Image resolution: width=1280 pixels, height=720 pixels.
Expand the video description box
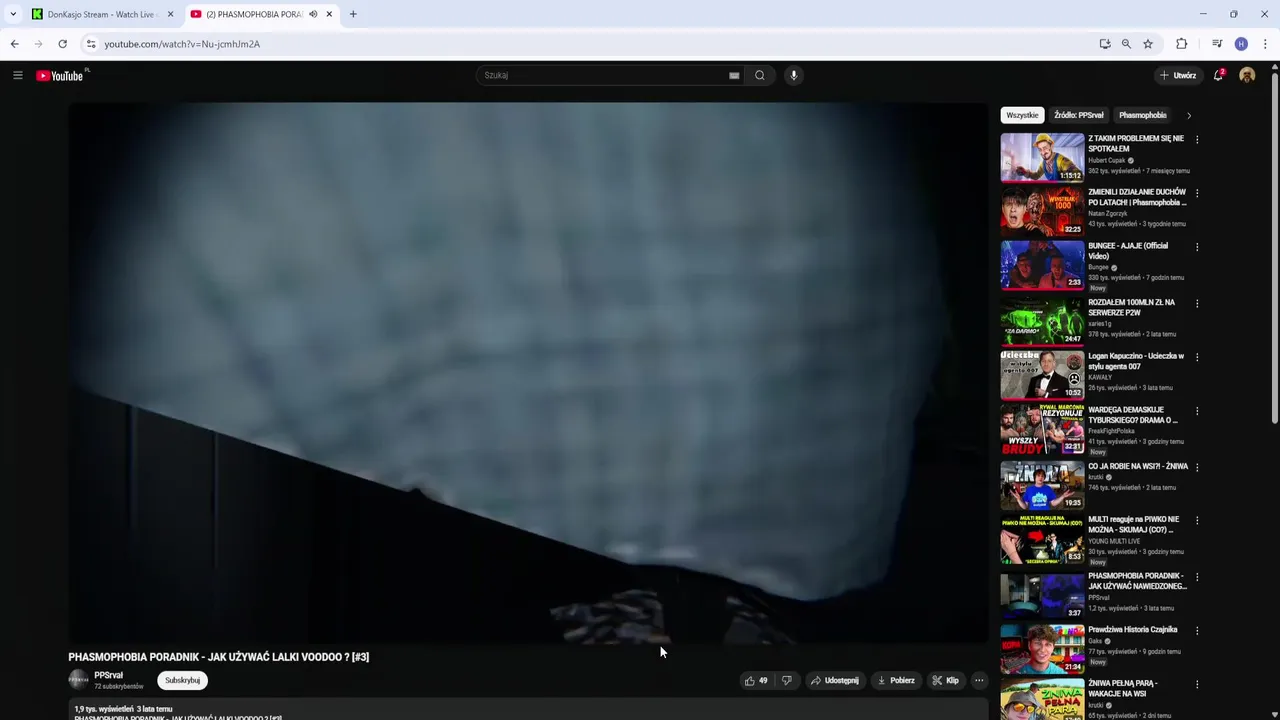pyautogui.click(x=528, y=710)
